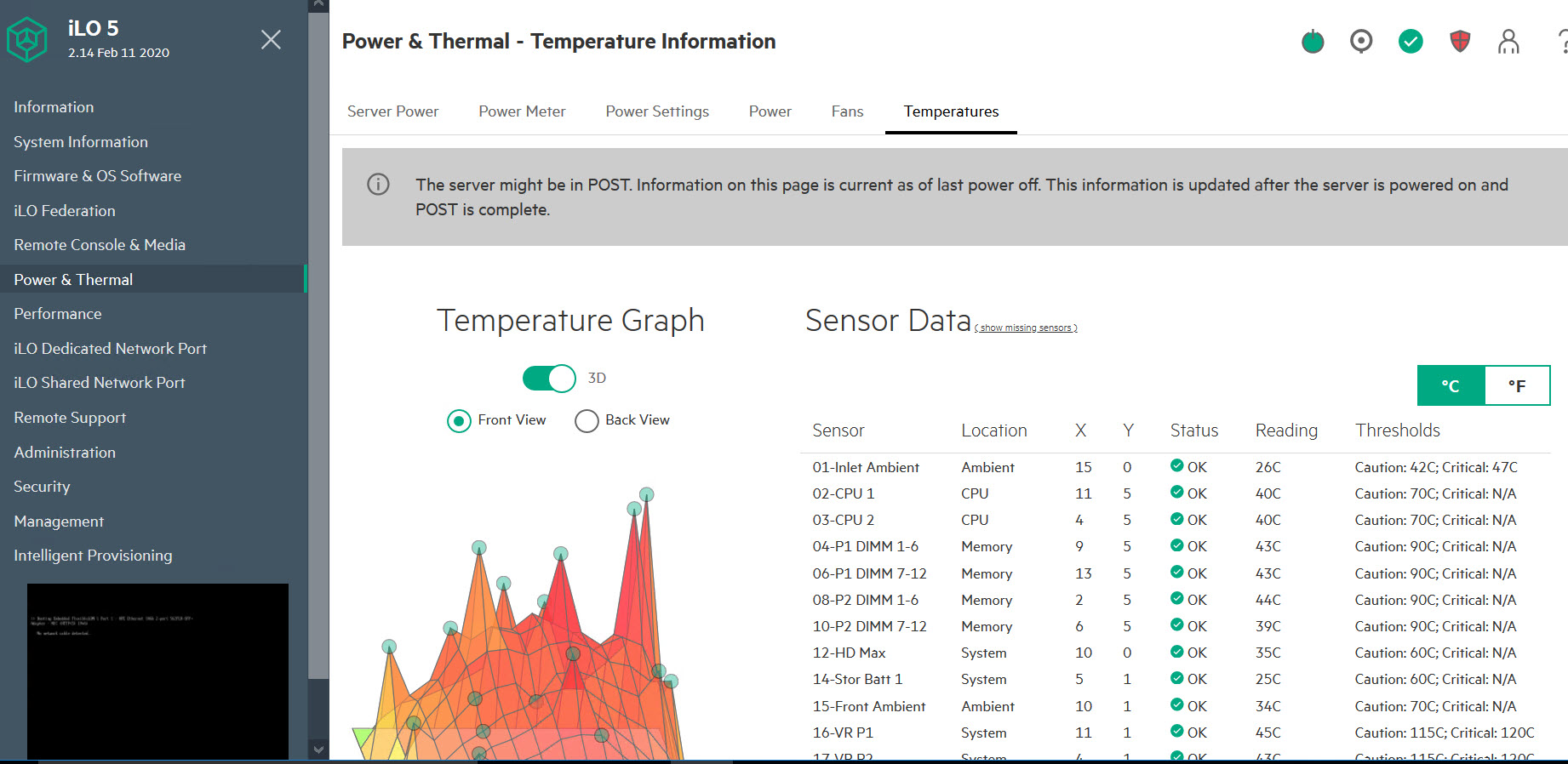Click the iLO hexagon logo
This screenshot has height=764, width=1568.
point(27,39)
